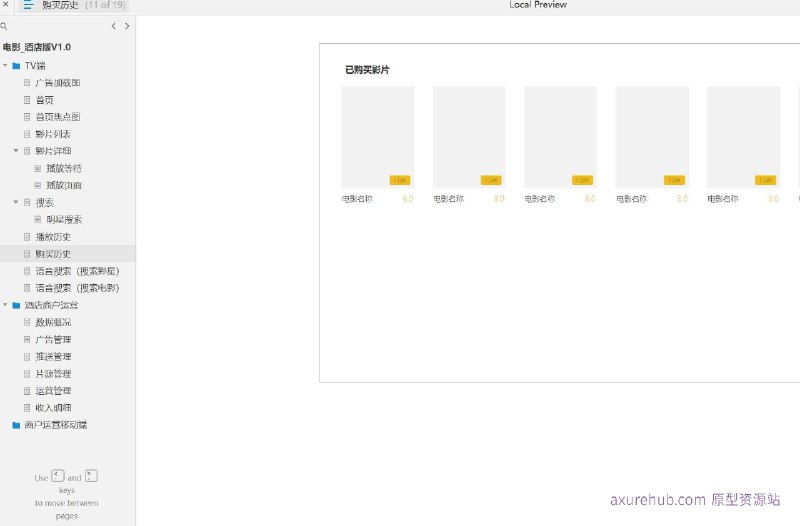Click the page icon next to 数据概况
Screen dimensions: 800x526
pos(27,322)
